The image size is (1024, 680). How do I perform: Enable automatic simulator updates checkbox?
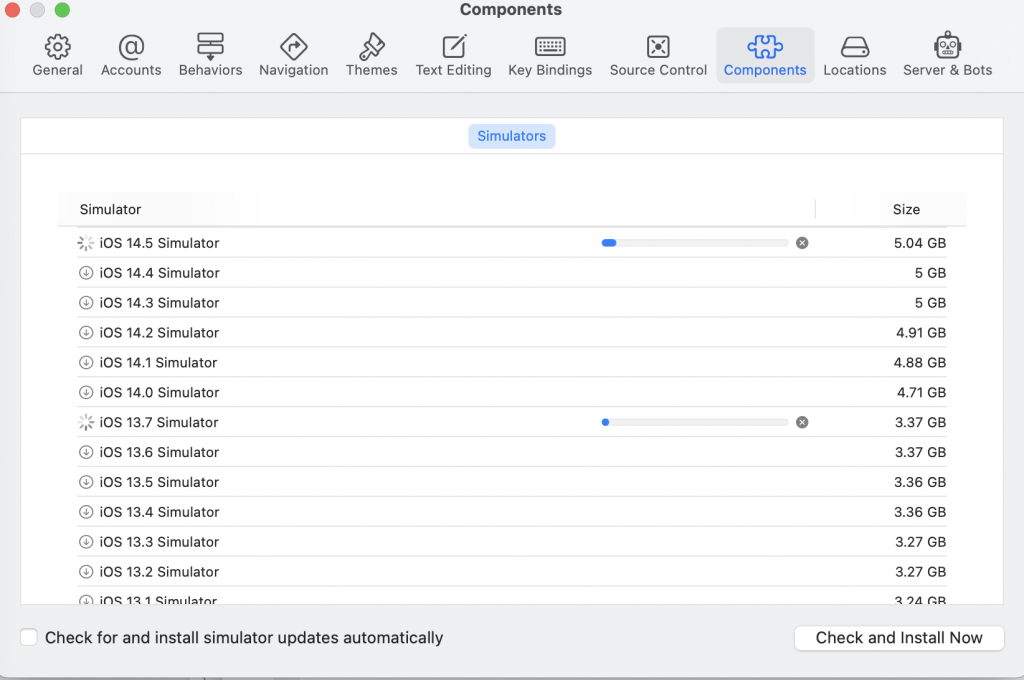pos(29,637)
